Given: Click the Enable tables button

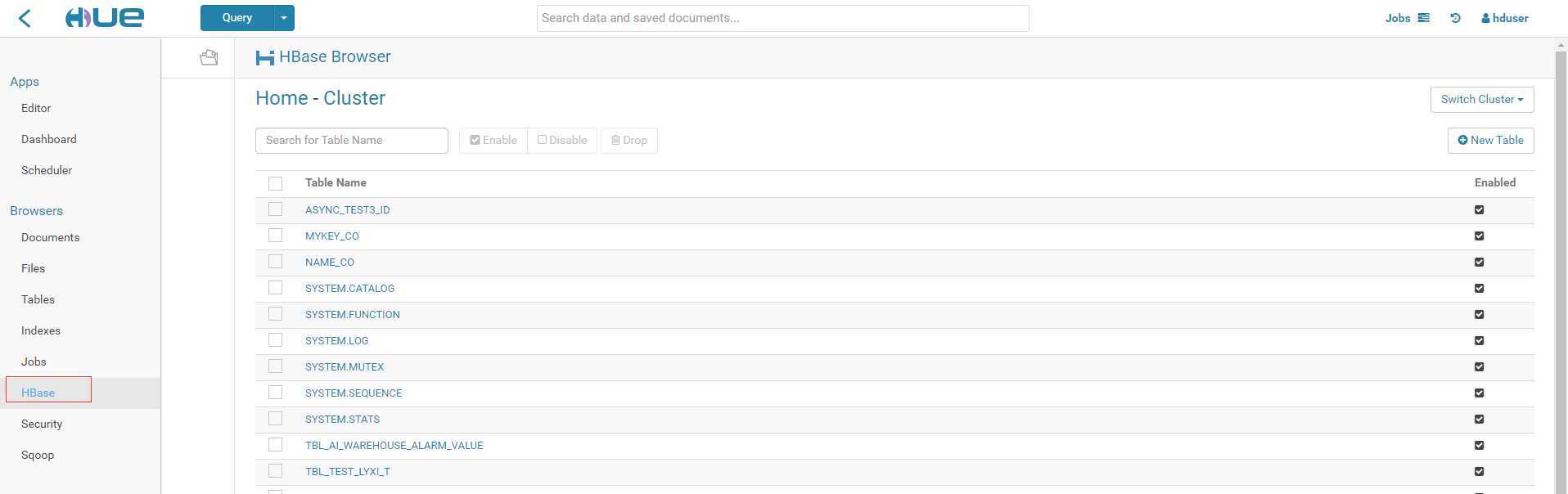Looking at the screenshot, I should click(x=493, y=141).
